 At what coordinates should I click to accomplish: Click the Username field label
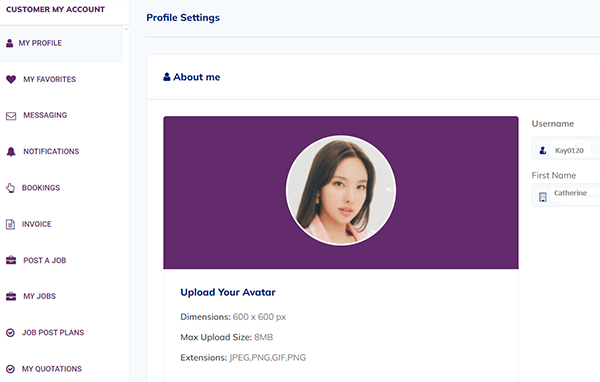click(x=553, y=124)
